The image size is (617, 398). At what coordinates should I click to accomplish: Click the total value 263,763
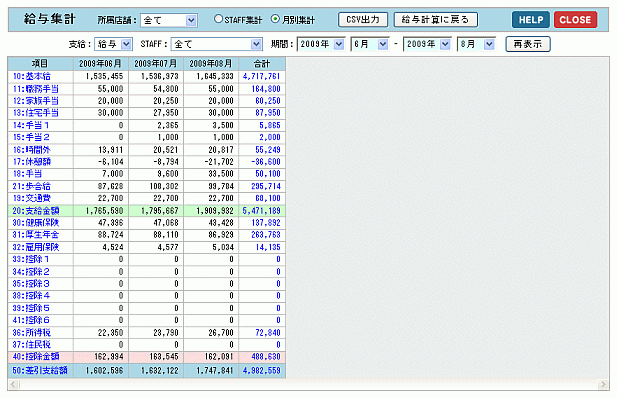tap(266, 235)
